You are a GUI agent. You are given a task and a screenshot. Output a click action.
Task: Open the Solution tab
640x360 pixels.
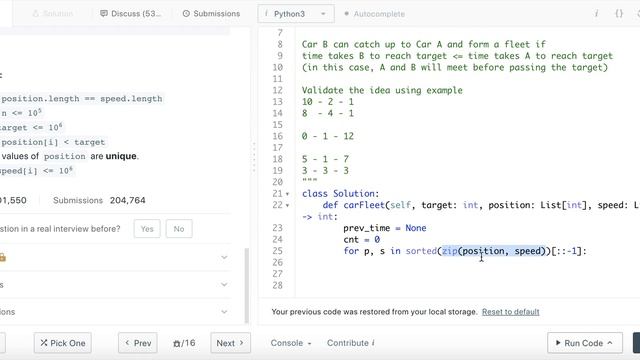pyautogui.click(x=53, y=13)
